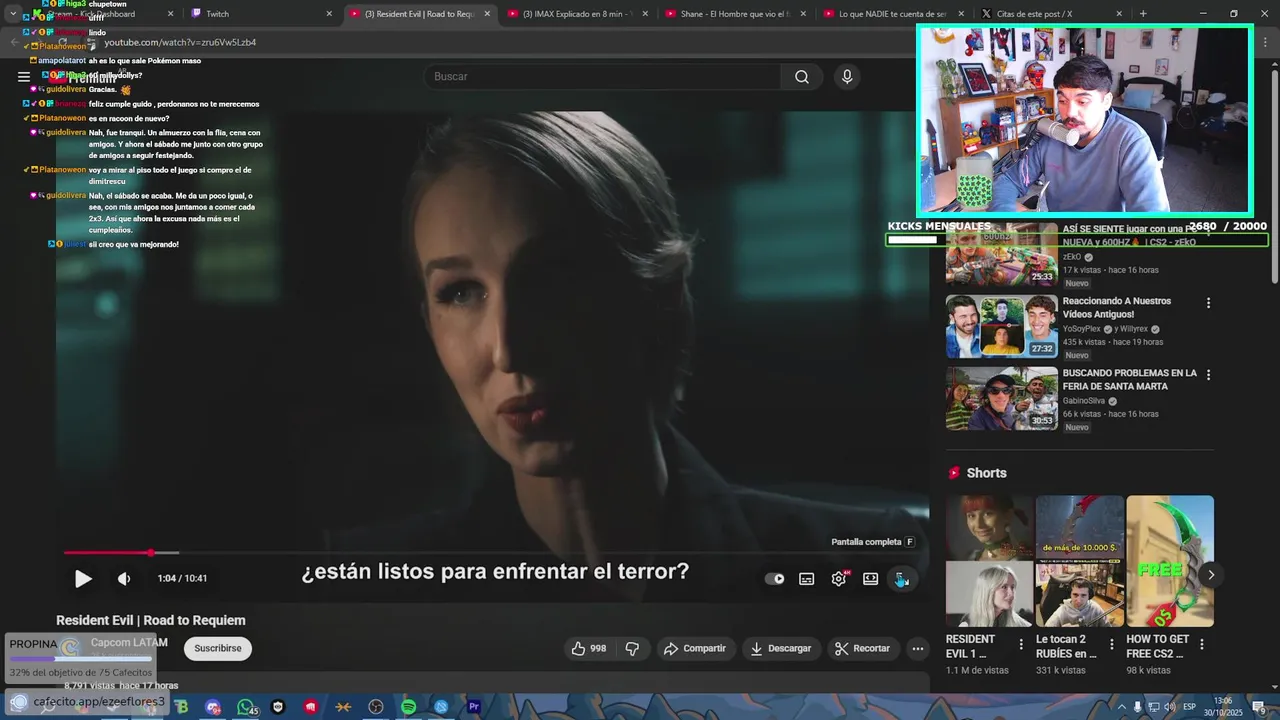Open the tab search dropdown arrow
The height and width of the screenshot is (720, 1280).
click(x=13, y=14)
